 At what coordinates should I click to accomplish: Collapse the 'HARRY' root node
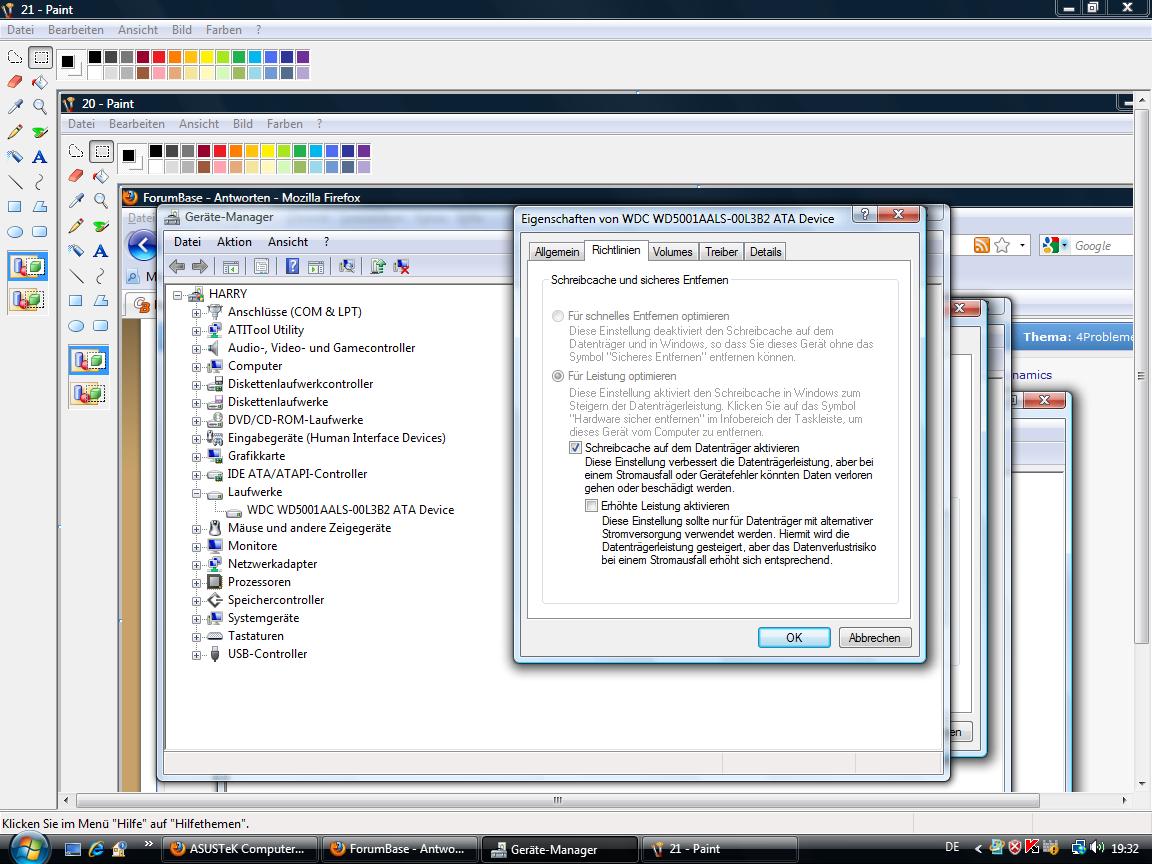coord(177,295)
